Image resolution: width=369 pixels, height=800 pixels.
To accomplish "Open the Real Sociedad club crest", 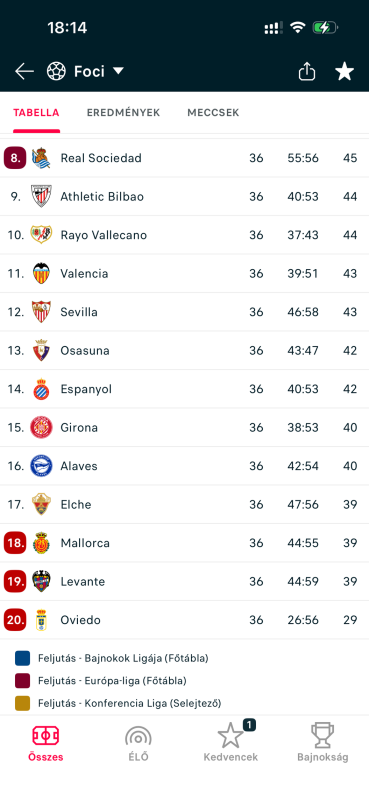I will tap(41, 158).
